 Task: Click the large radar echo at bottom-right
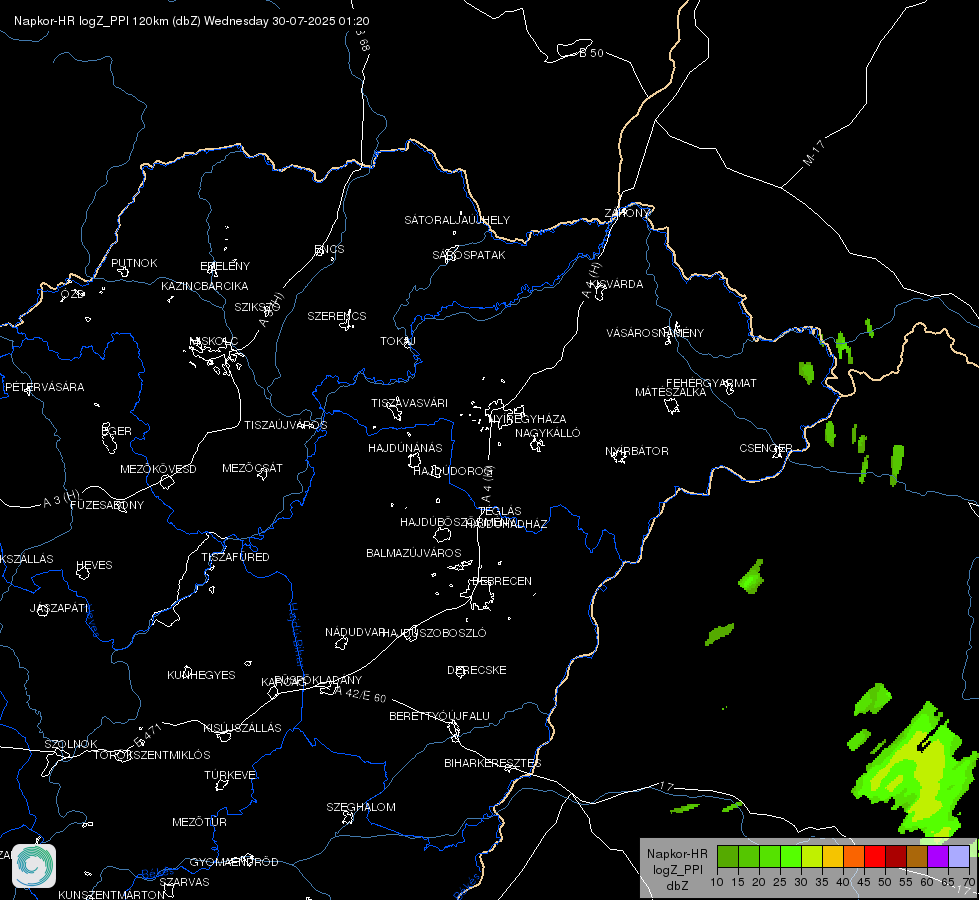[917, 771]
